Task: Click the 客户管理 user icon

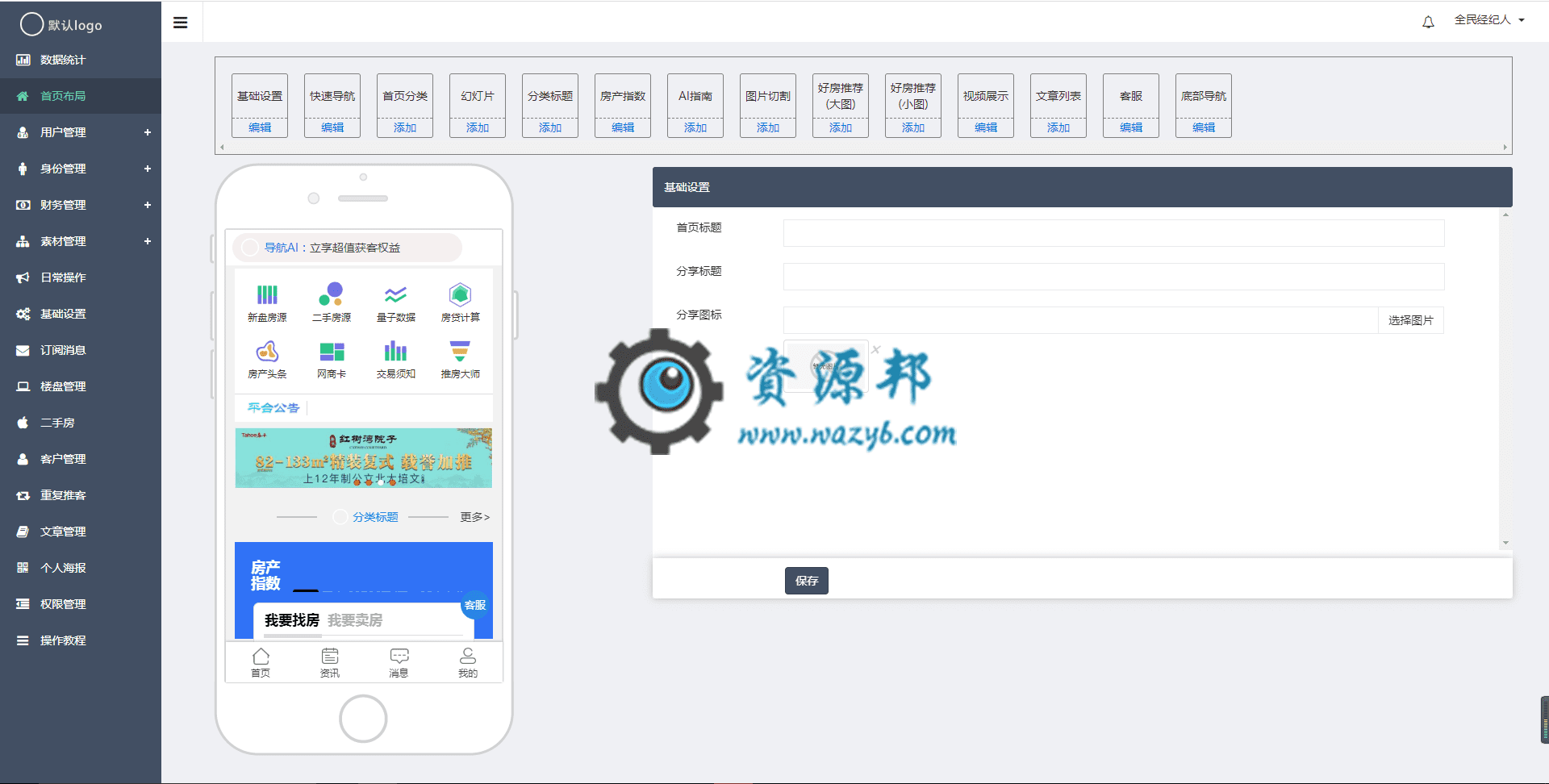Action: 23,459
